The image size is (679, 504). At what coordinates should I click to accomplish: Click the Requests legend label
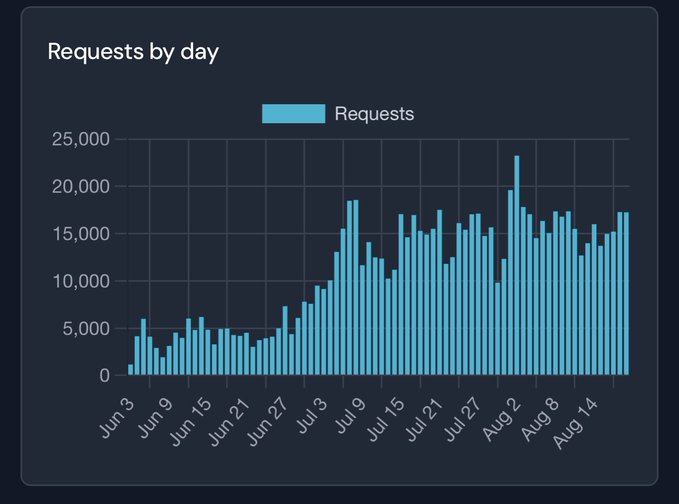click(374, 114)
